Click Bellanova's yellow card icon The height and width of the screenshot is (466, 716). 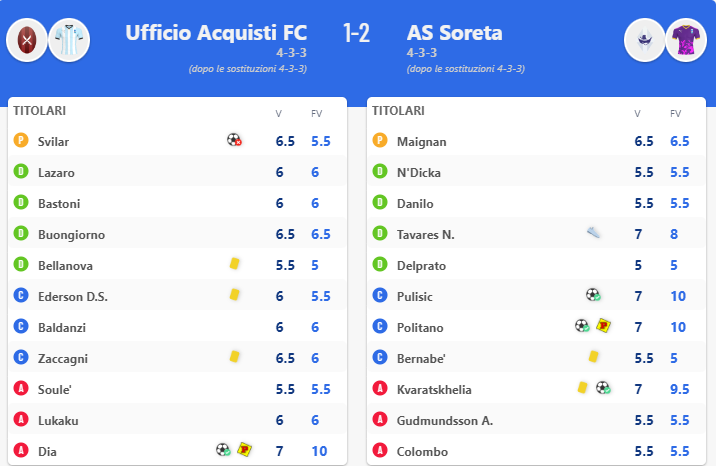[235, 264]
